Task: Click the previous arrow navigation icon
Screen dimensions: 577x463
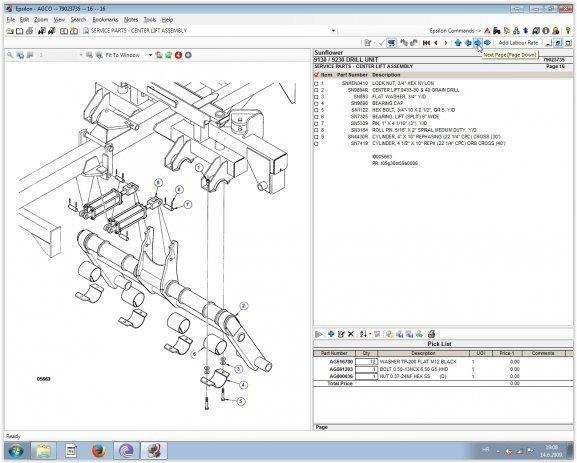Action: click(x=436, y=43)
